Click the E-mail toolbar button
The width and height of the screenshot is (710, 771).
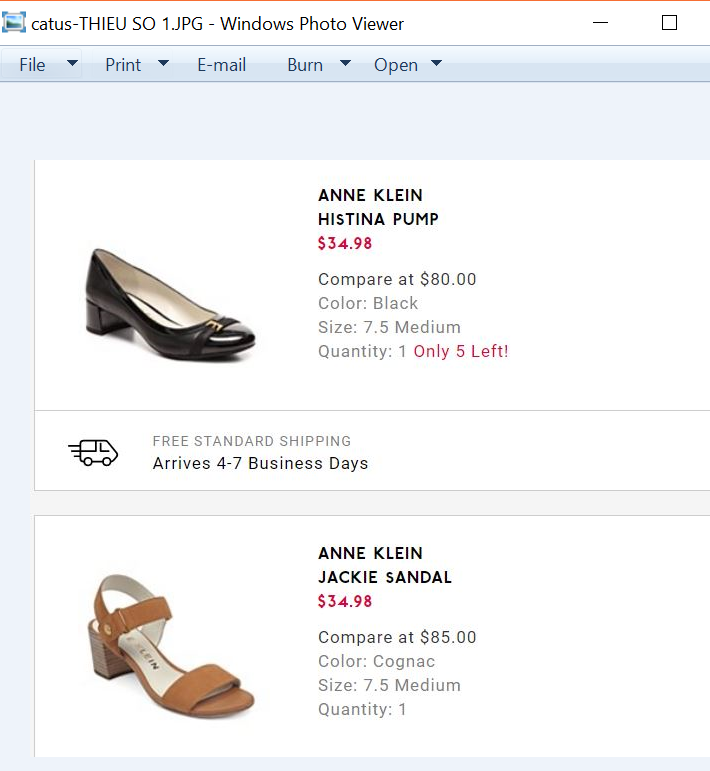pyautogui.click(x=221, y=65)
